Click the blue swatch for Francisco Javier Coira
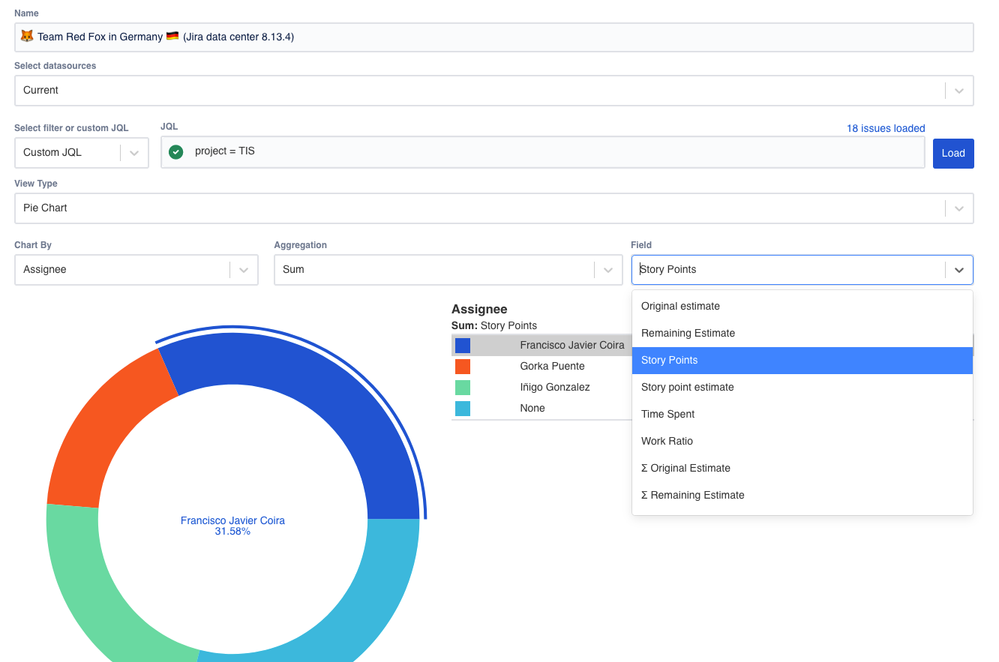This screenshot has width=999, height=662. 463,345
